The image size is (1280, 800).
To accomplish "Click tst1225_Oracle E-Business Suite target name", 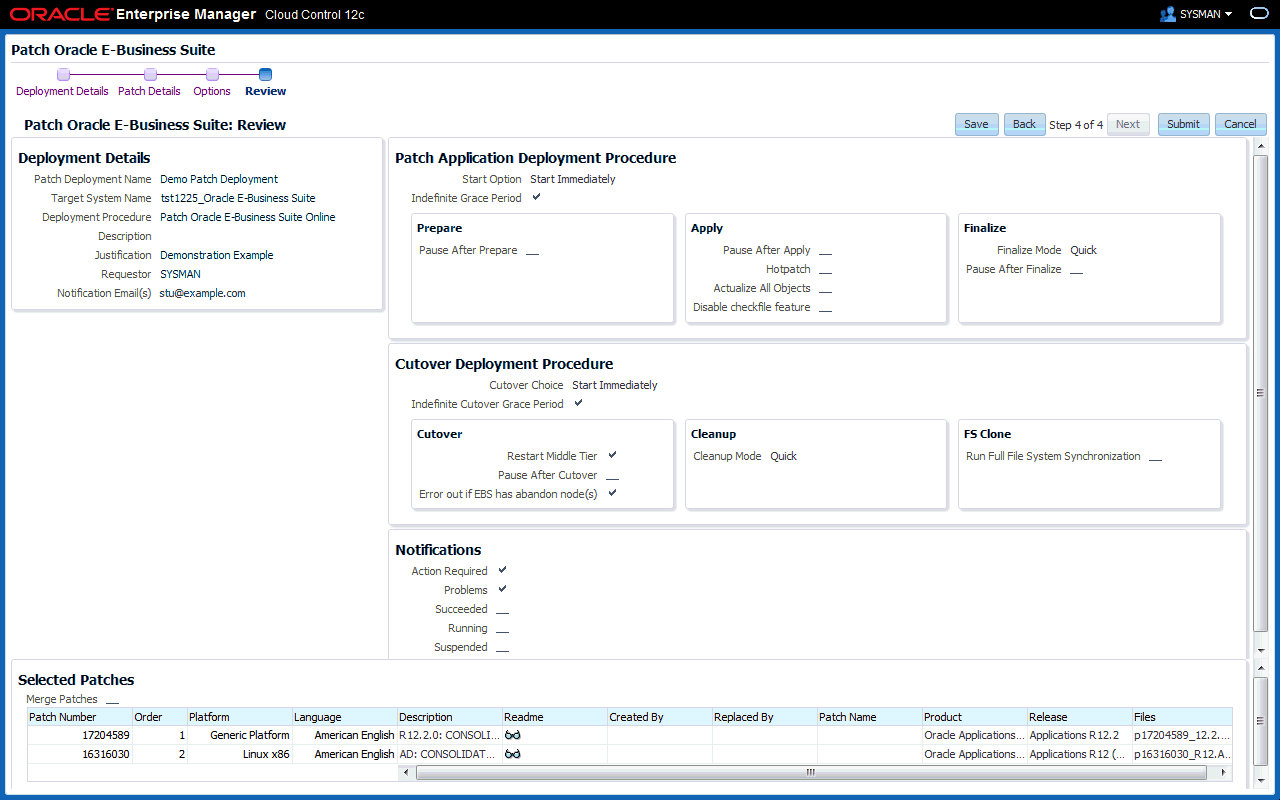I will pyautogui.click(x=238, y=198).
